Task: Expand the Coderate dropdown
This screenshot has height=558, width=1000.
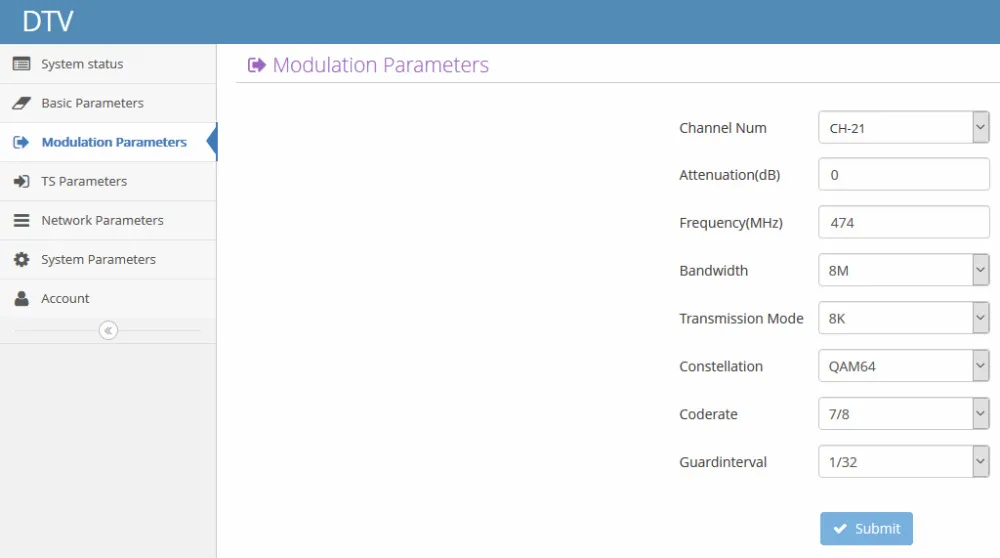Action: pyautogui.click(x=904, y=414)
